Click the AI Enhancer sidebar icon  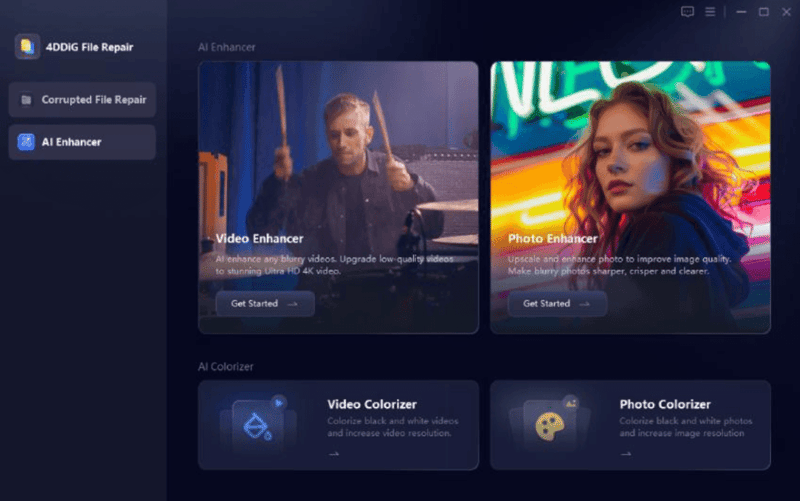coord(26,142)
